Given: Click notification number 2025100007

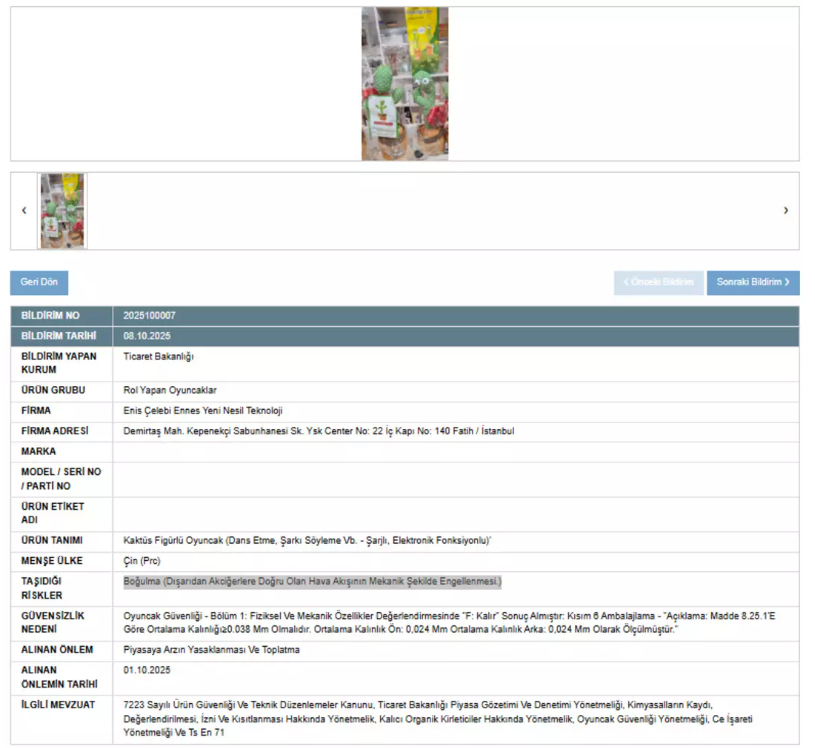Looking at the screenshot, I should click(150, 316).
